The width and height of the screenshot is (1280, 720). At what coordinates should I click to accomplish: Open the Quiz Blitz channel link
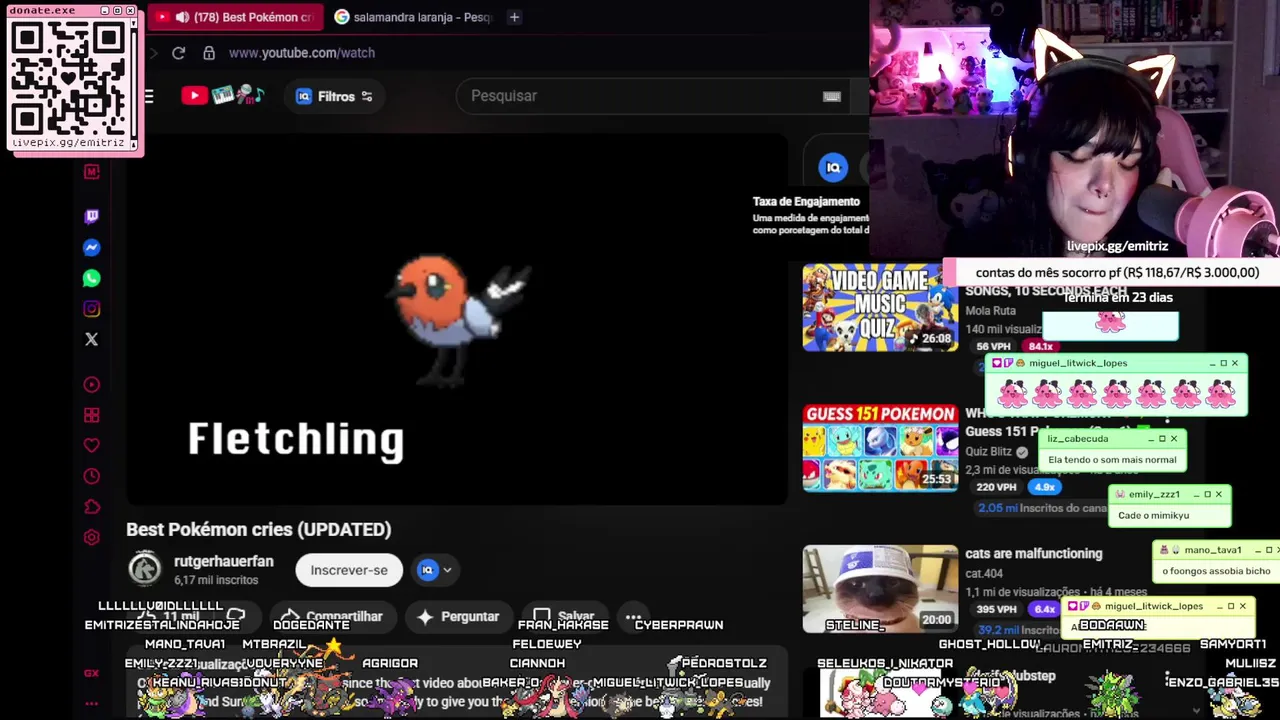[988, 452]
